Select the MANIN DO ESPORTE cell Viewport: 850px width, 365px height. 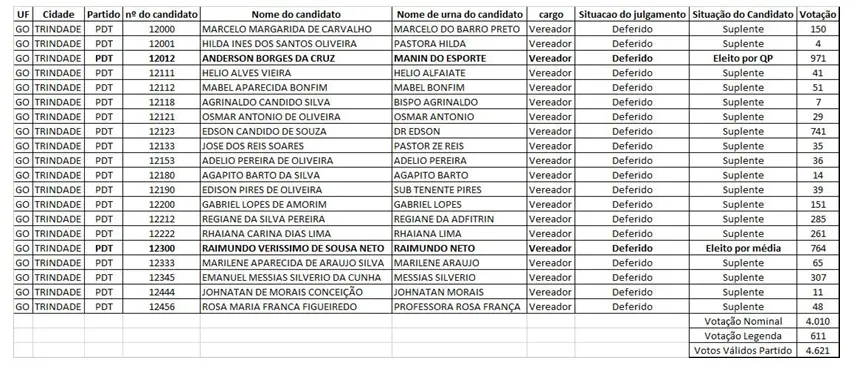459,58
